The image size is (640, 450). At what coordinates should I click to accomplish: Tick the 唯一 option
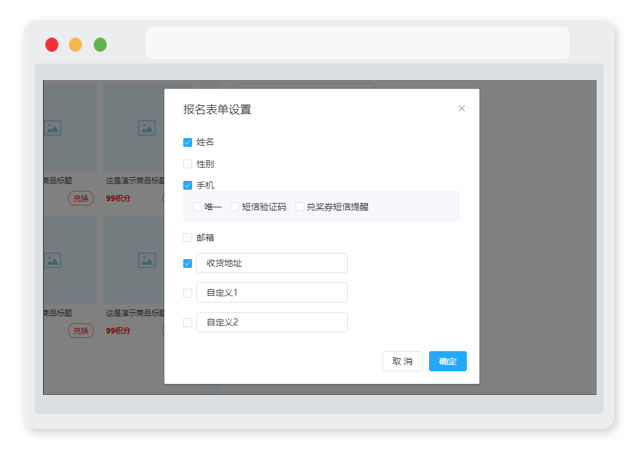point(197,207)
